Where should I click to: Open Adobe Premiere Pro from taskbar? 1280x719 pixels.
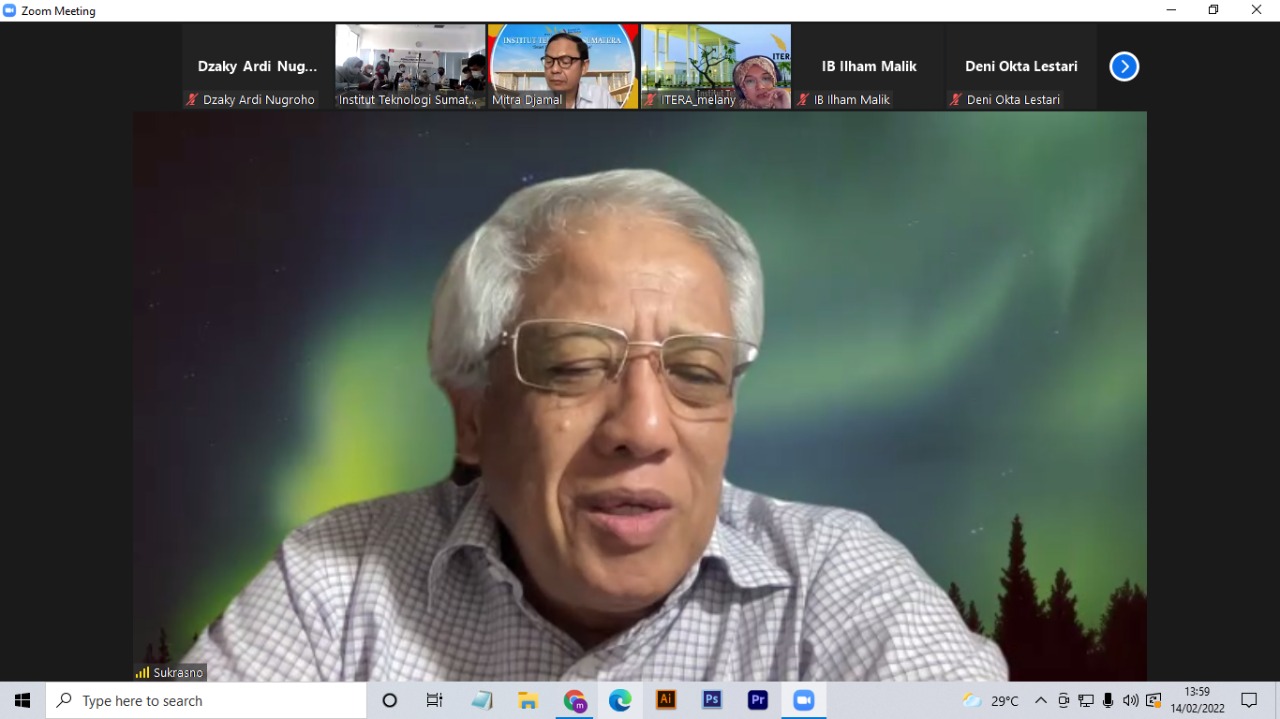click(x=758, y=701)
